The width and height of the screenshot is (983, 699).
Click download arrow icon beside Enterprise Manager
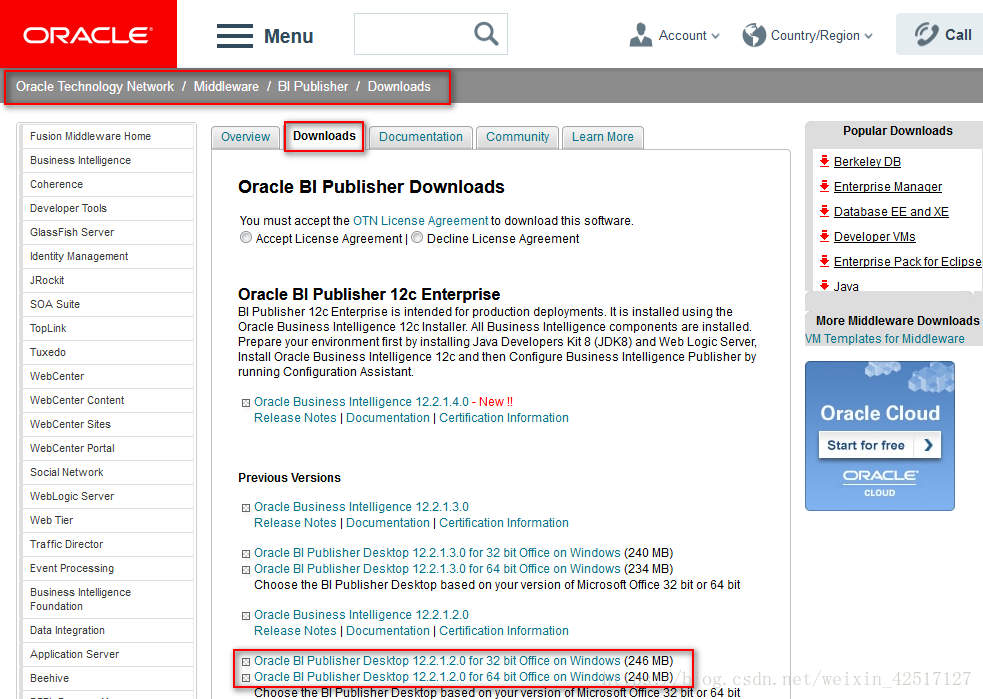coord(824,186)
